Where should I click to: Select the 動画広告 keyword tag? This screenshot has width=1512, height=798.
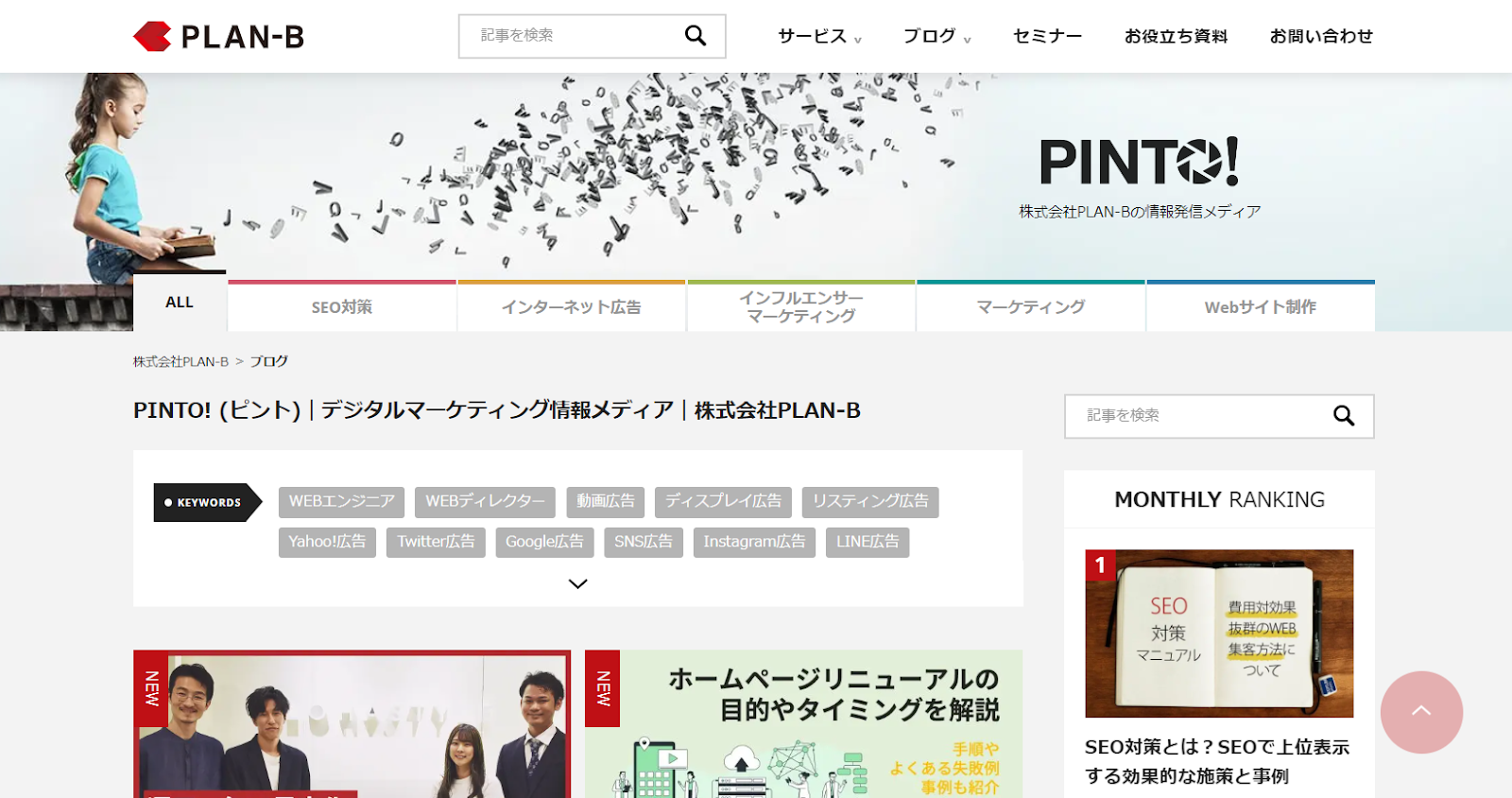606,501
